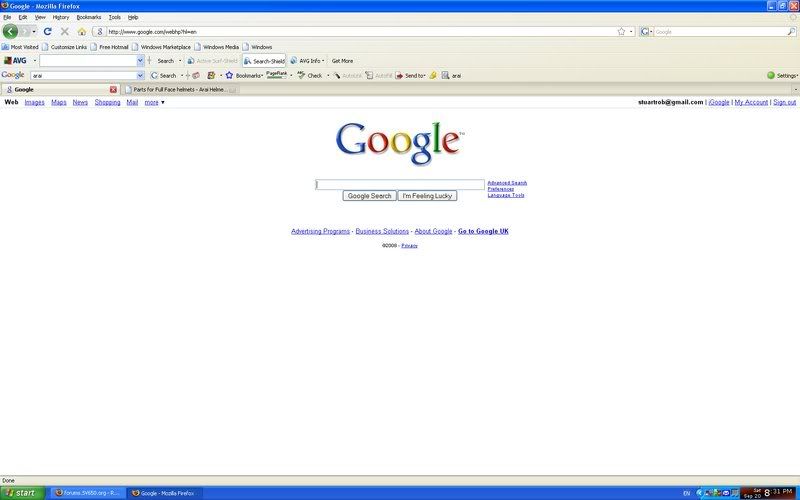Open the Customize Links bookmark
The width and height of the screenshot is (800, 500).
pos(64,47)
